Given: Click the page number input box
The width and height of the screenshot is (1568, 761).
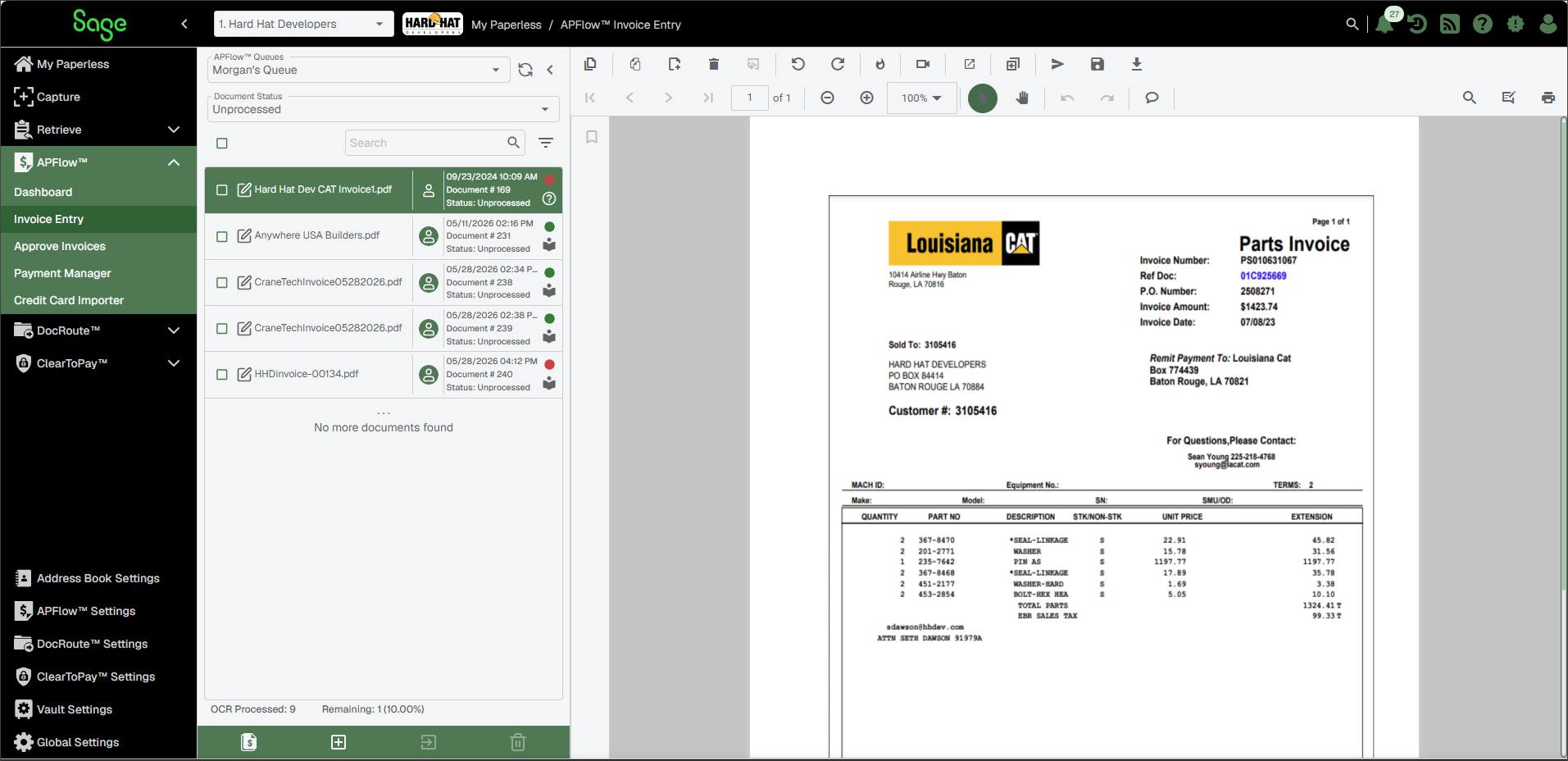Looking at the screenshot, I should (749, 98).
